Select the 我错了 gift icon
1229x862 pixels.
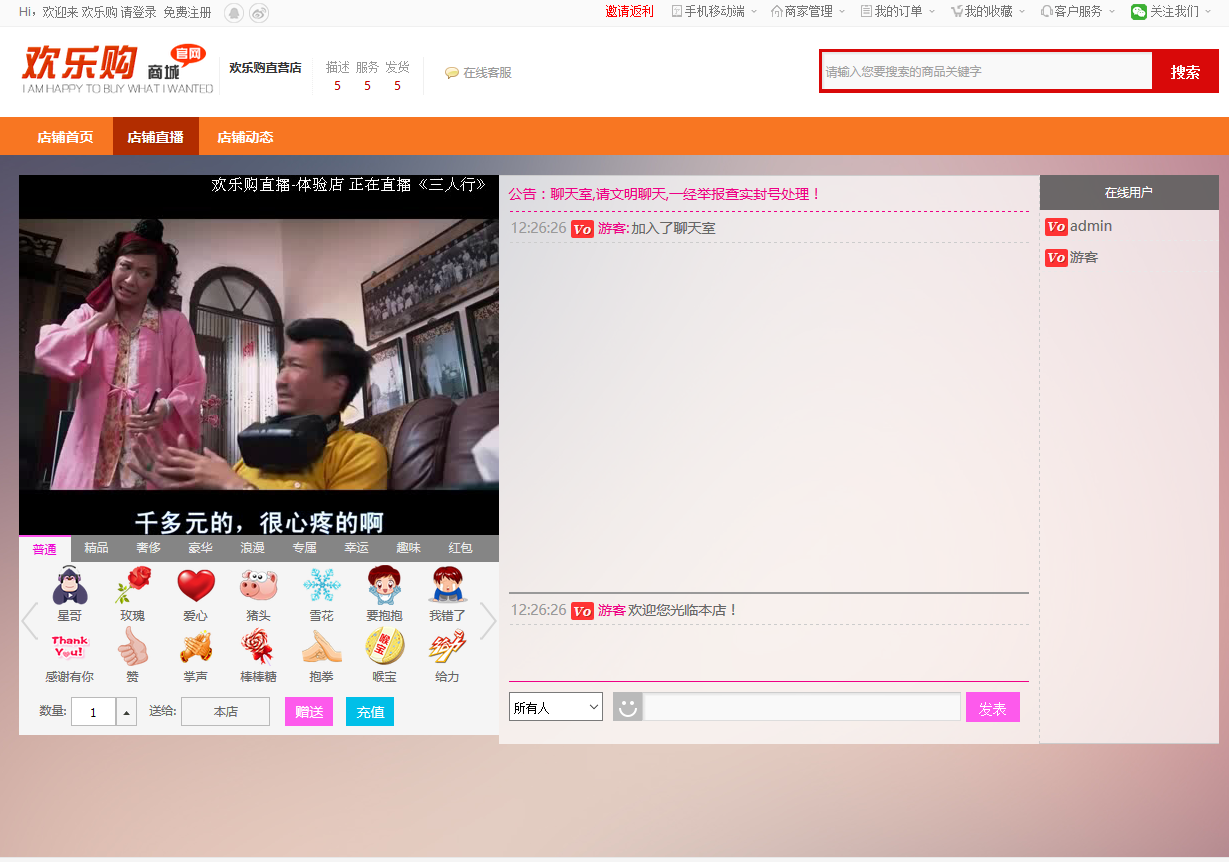coord(447,585)
